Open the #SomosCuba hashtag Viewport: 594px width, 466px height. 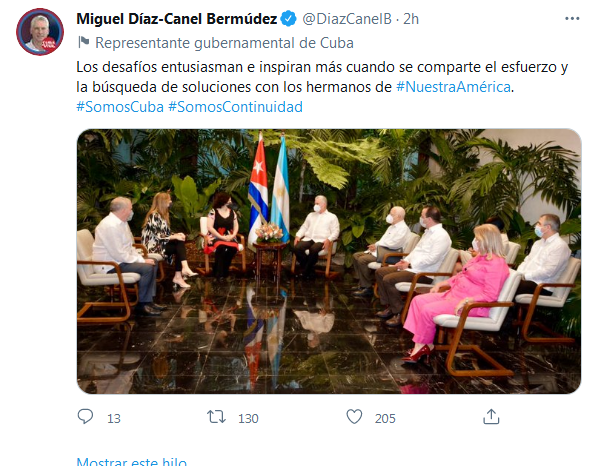[x=120, y=107]
